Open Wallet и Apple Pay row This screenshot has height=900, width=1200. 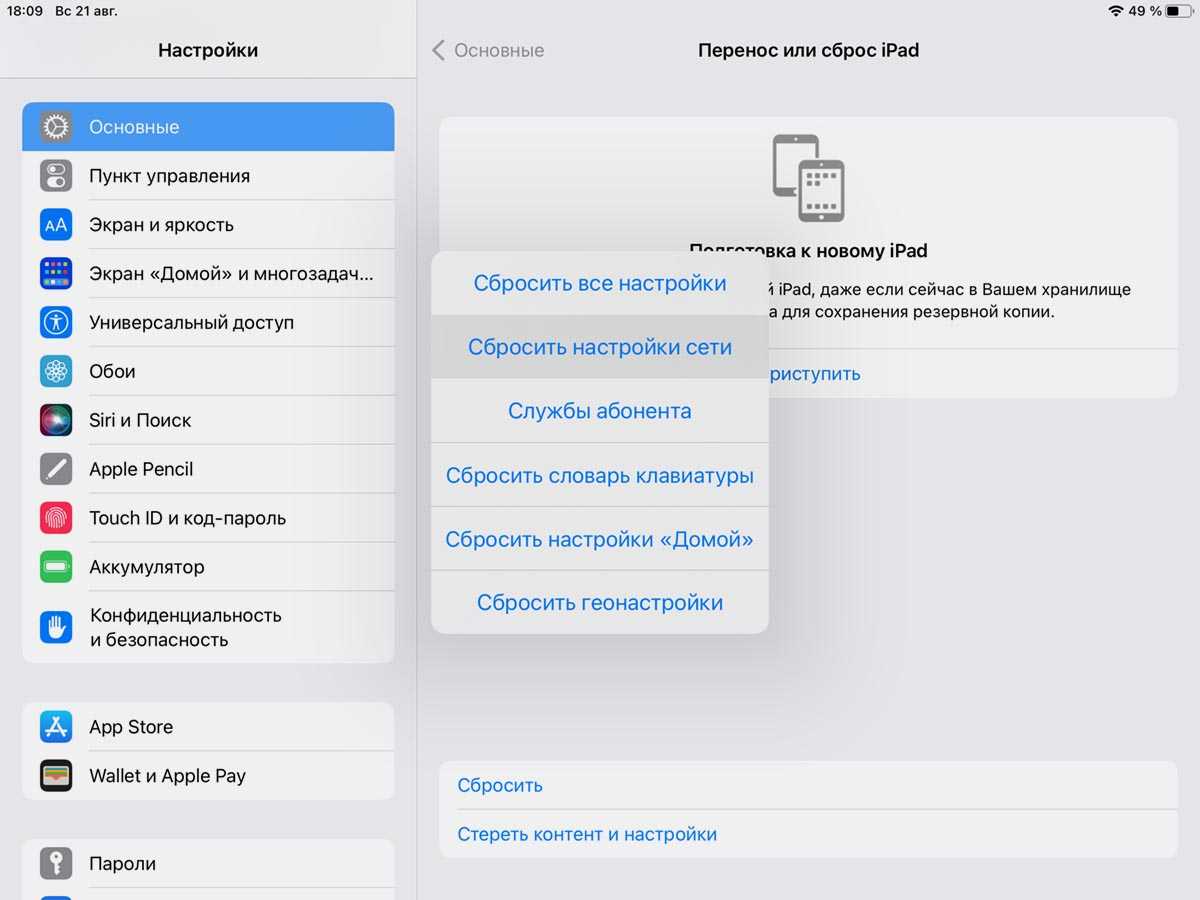[x=208, y=776]
